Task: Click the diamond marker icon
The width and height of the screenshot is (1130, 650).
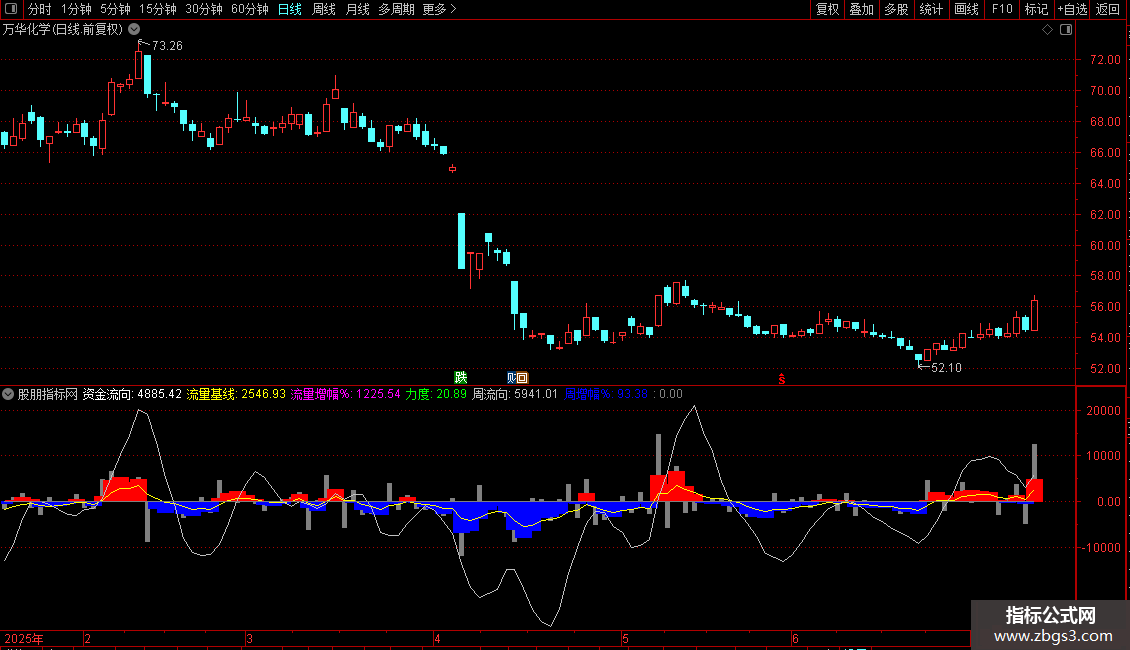Action: (1048, 30)
